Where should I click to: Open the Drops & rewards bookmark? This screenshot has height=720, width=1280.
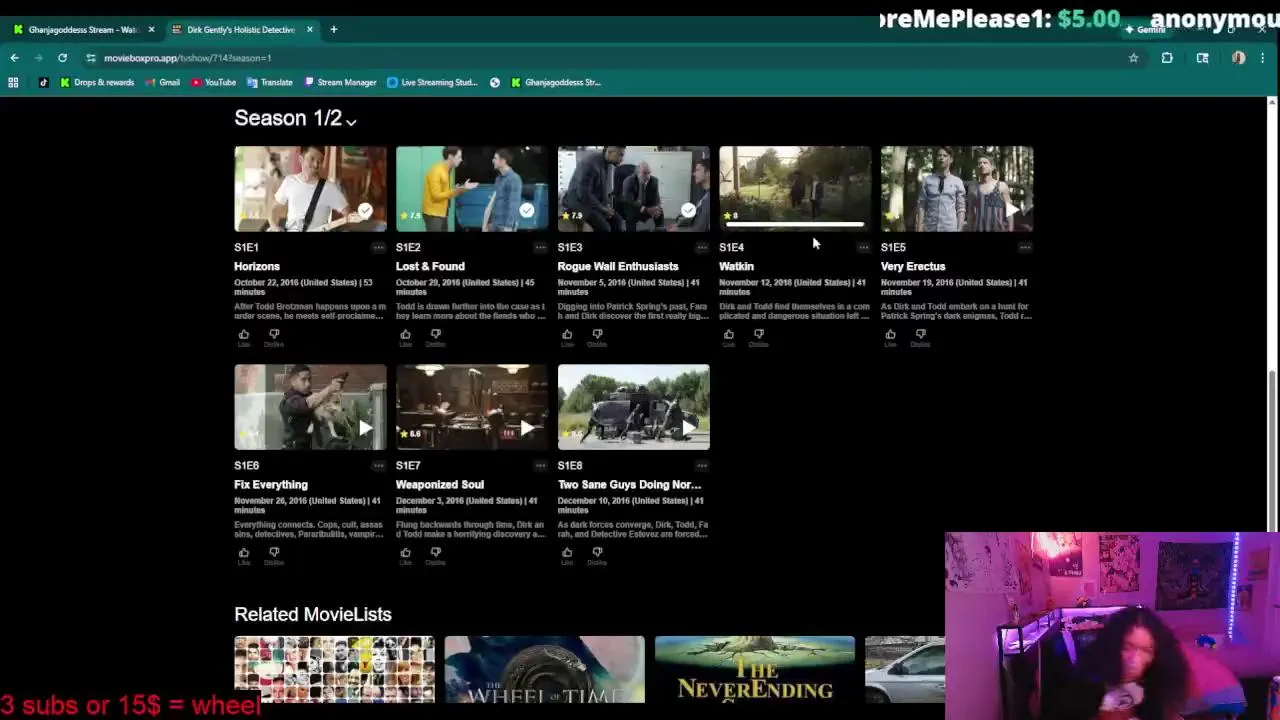pos(97,82)
